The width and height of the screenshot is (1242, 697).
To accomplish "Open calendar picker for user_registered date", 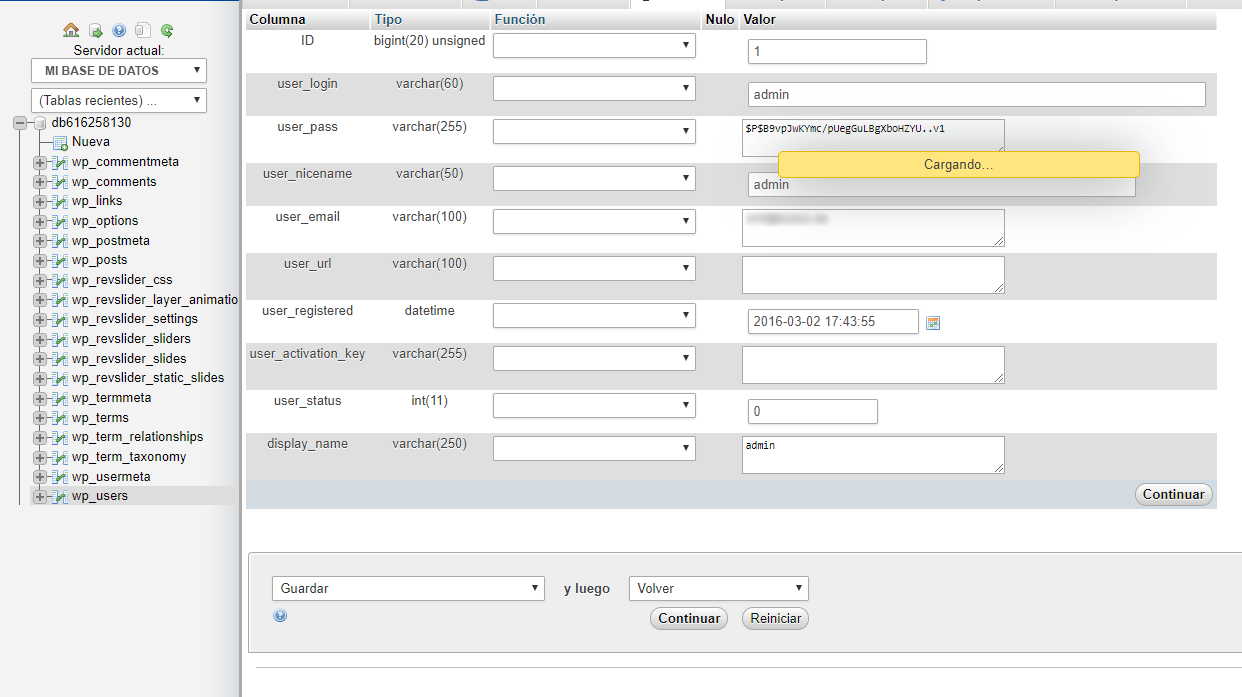I will pyautogui.click(x=933, y=322).
